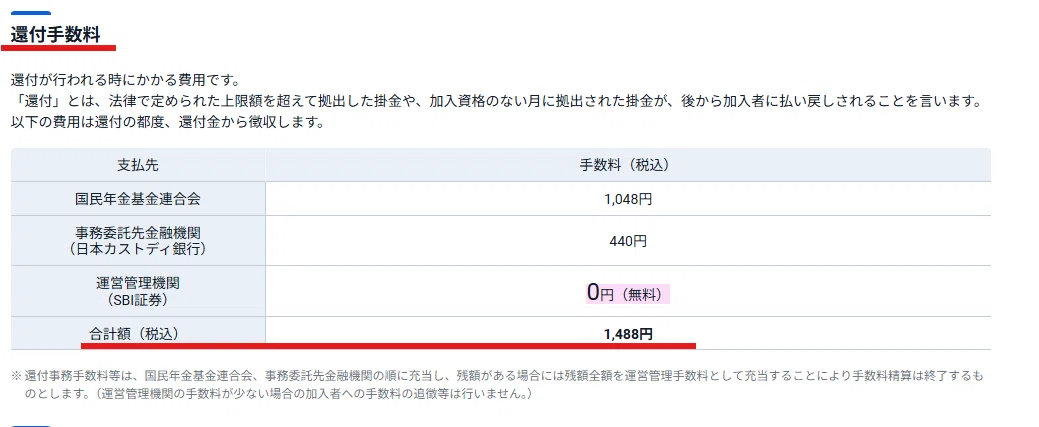Click the 1,048円 fee value

(x=628, y=199)
